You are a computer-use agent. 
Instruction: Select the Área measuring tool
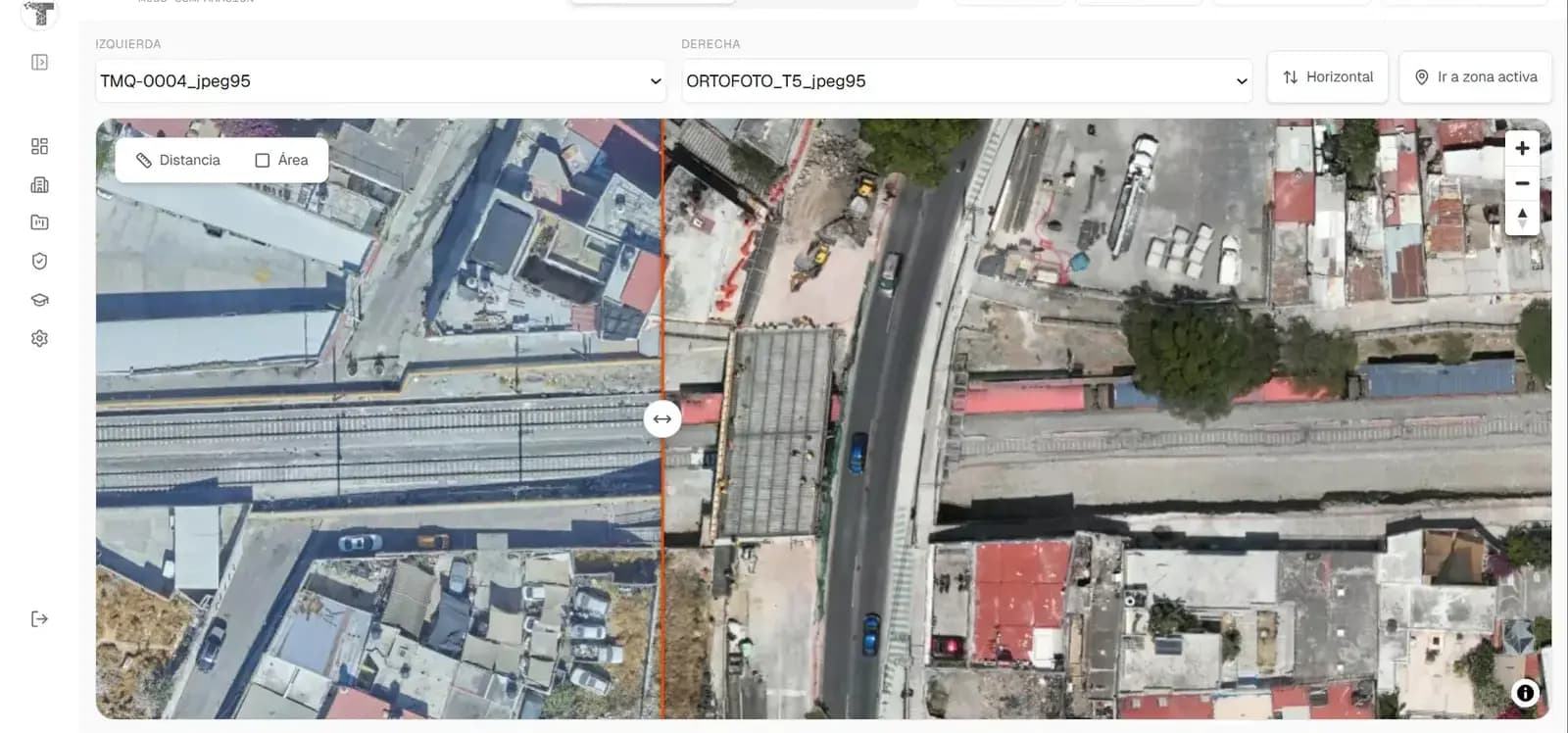point(281,160)
